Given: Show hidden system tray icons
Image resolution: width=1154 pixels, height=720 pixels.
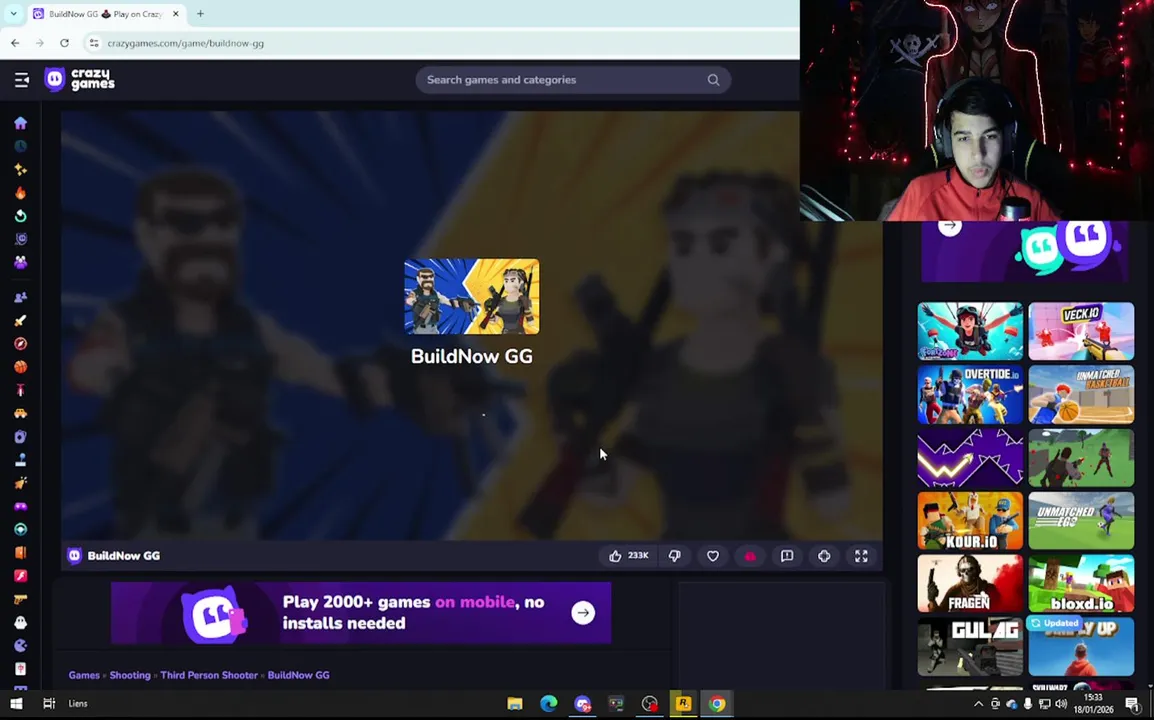Looking at the screenshot, I should click(978, 704).
